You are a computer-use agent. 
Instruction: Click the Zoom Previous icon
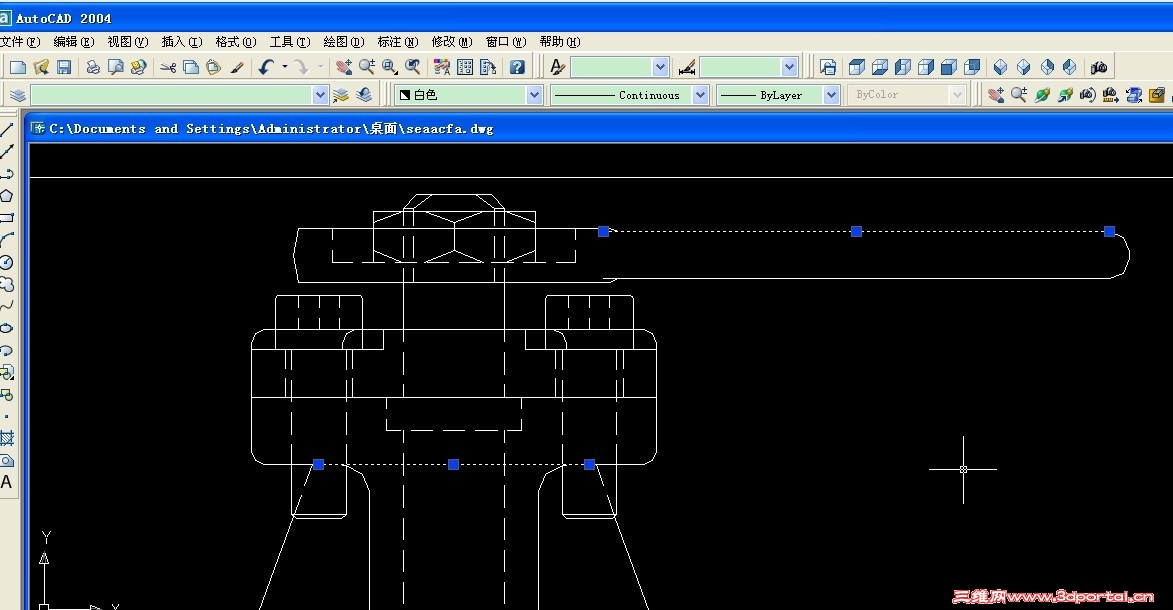point(412,67)
